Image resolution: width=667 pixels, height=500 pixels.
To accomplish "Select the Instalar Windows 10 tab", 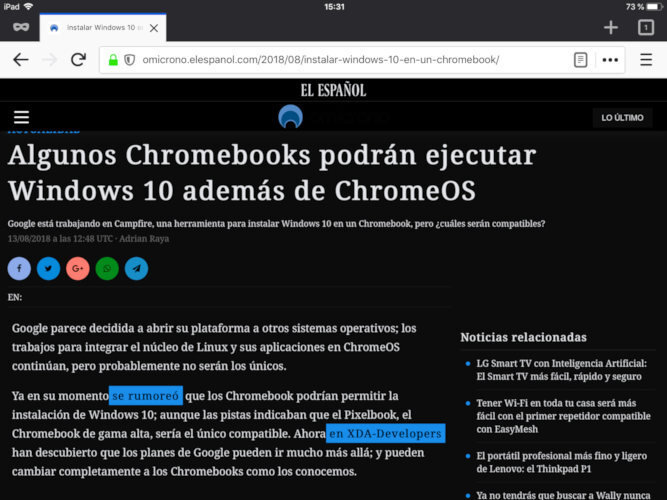I will pyautogui.click(x=103, y=28).
